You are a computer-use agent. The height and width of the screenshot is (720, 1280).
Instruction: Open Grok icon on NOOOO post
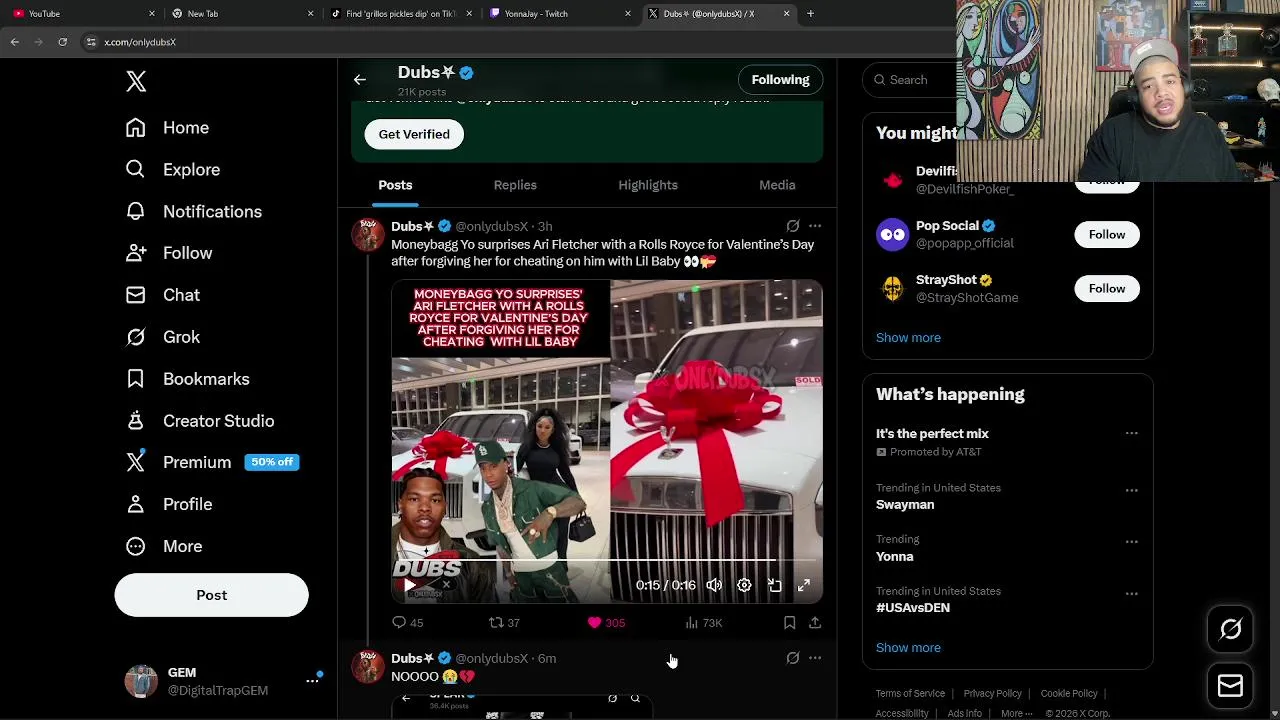(793, 659)
